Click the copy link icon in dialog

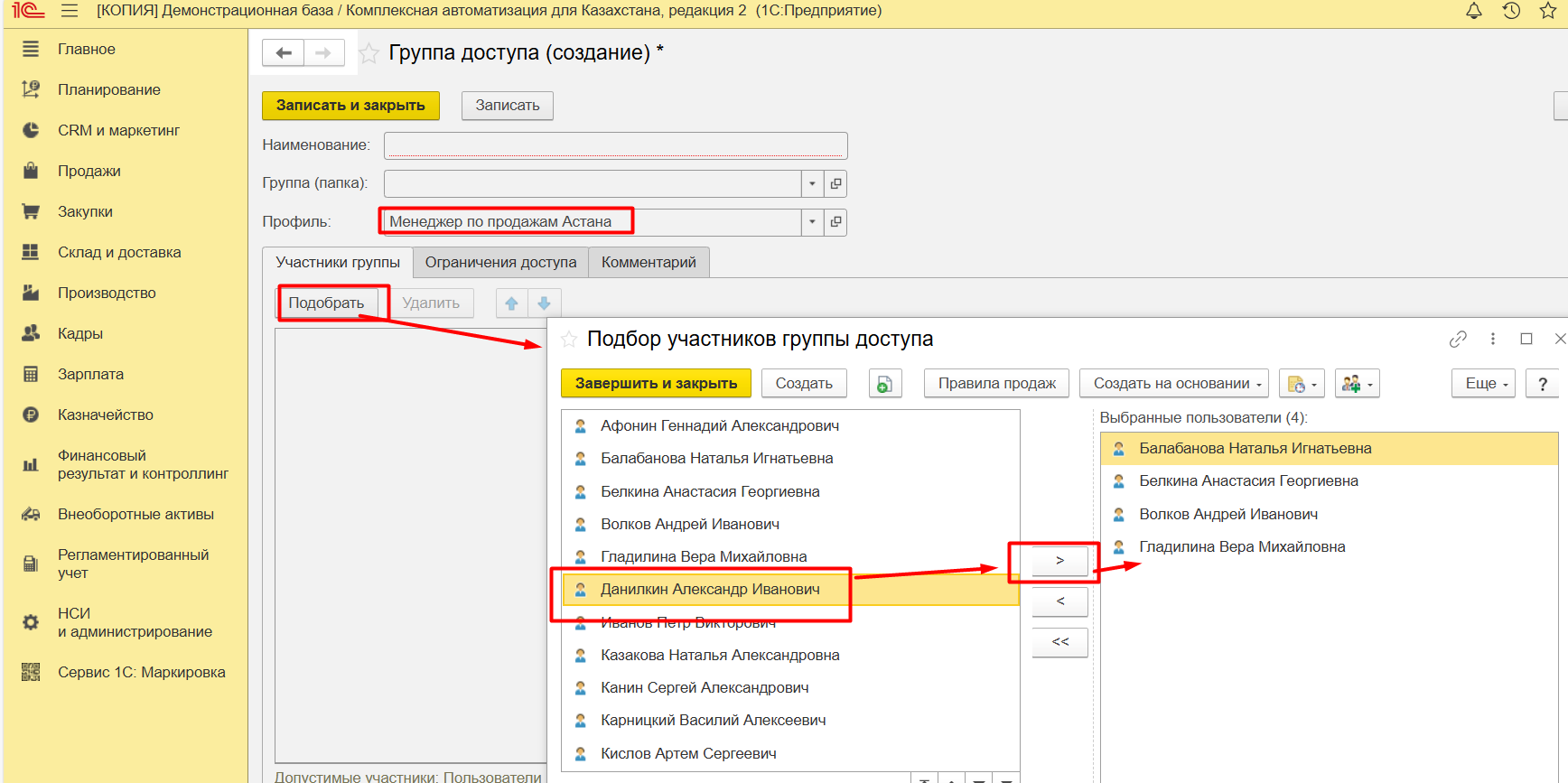coord(1458,339)
